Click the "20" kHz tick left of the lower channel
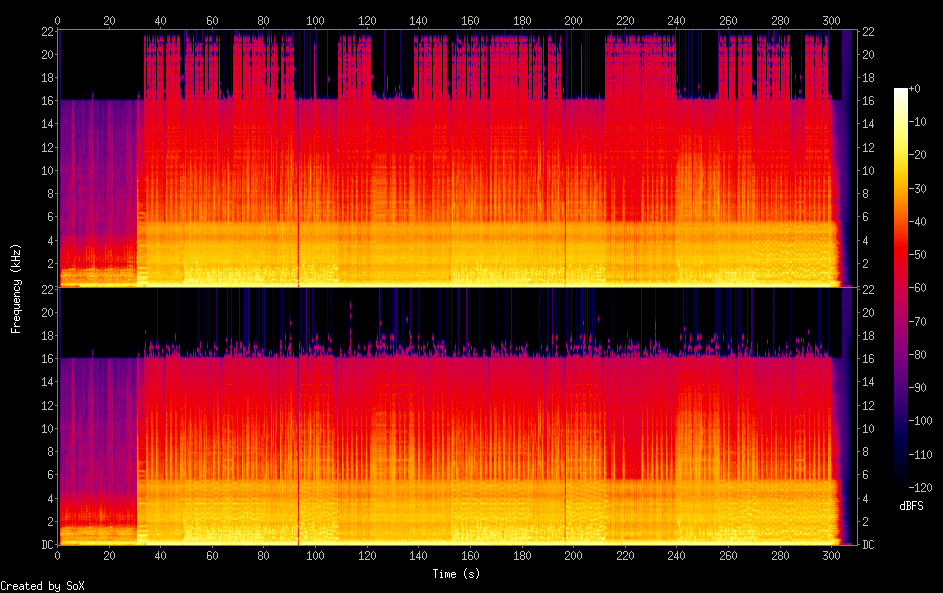 (48, 312)
